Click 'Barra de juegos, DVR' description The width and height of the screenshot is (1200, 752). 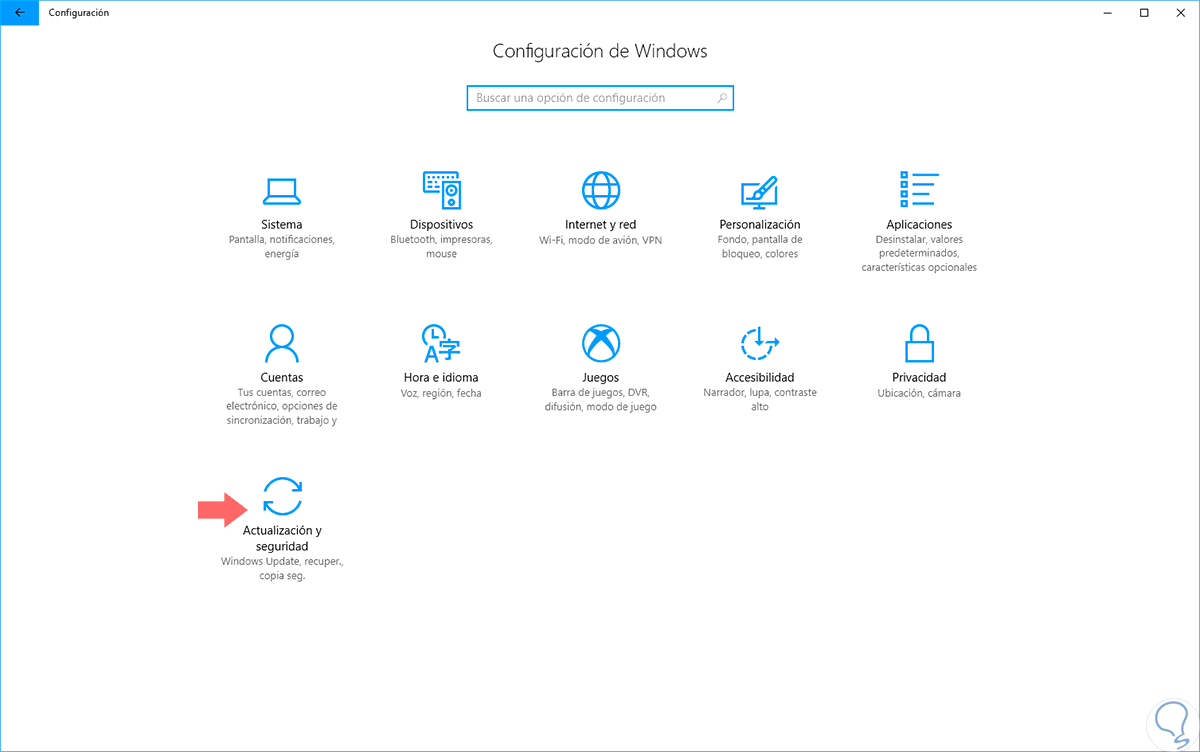point(601,400)
